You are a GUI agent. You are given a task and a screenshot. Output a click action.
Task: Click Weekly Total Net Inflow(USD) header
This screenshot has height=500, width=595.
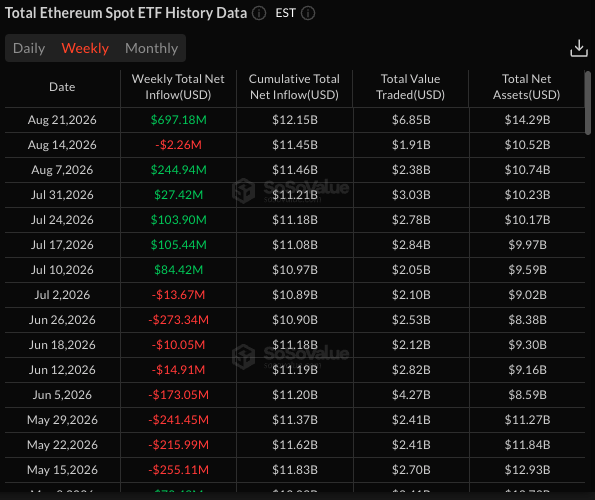click(x=178, y=87)
